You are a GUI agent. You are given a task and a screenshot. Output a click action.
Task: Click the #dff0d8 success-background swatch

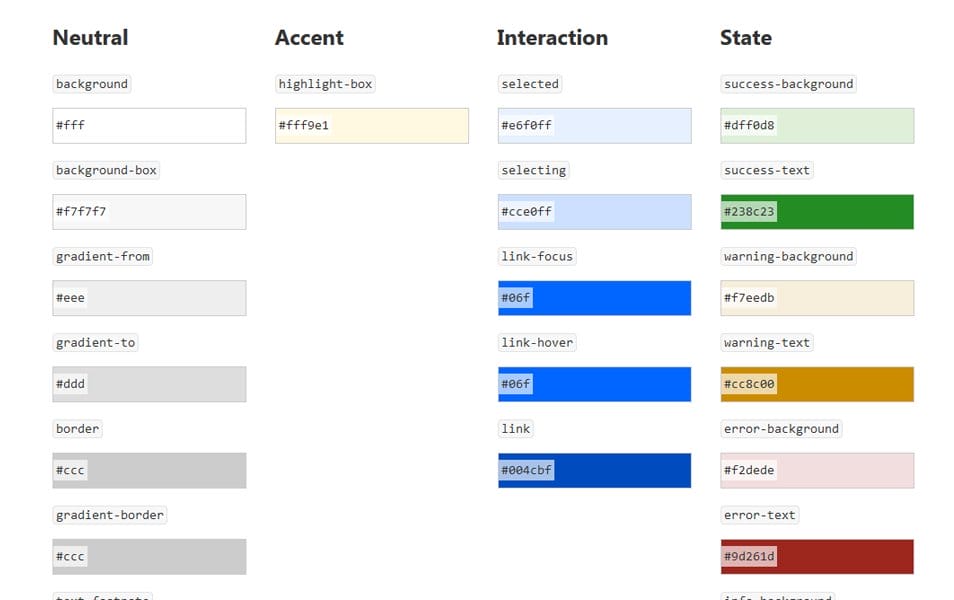coord(817,126)
